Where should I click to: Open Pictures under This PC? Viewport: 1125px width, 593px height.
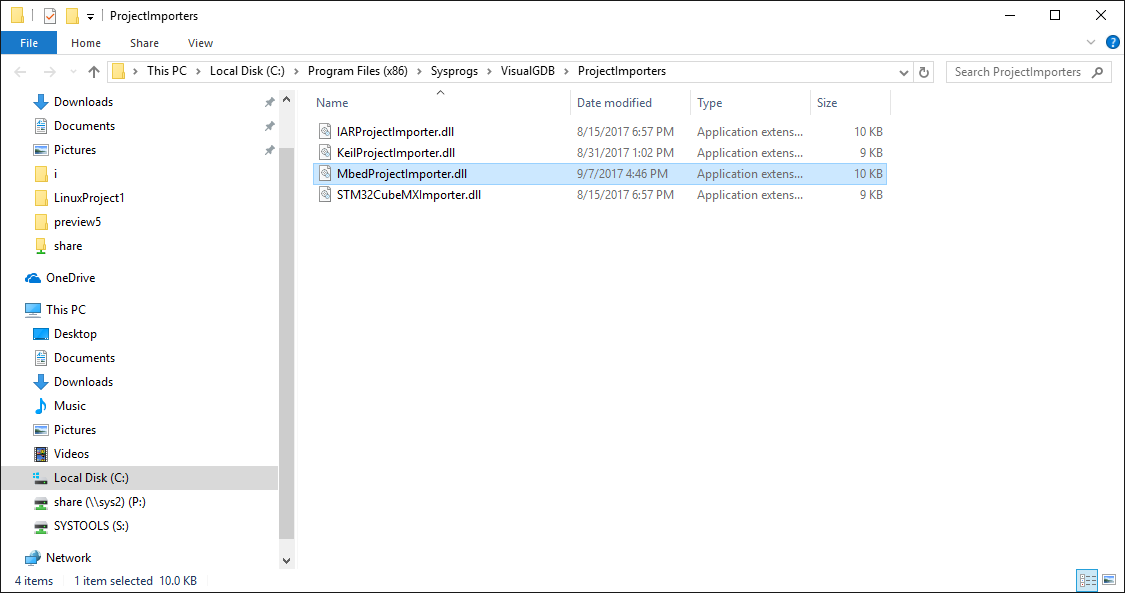point(75,430)
